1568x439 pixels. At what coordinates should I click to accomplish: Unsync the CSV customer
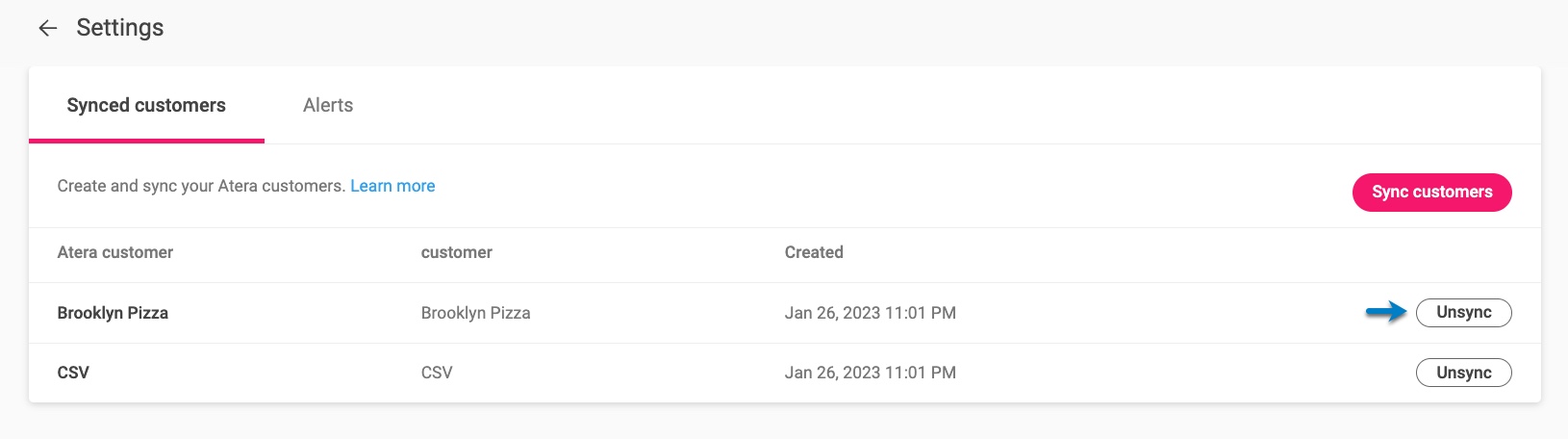tap(1463, 373)
